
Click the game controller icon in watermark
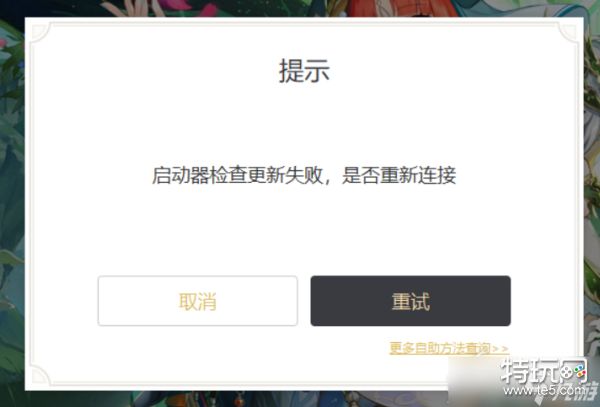tap(573, 371)
